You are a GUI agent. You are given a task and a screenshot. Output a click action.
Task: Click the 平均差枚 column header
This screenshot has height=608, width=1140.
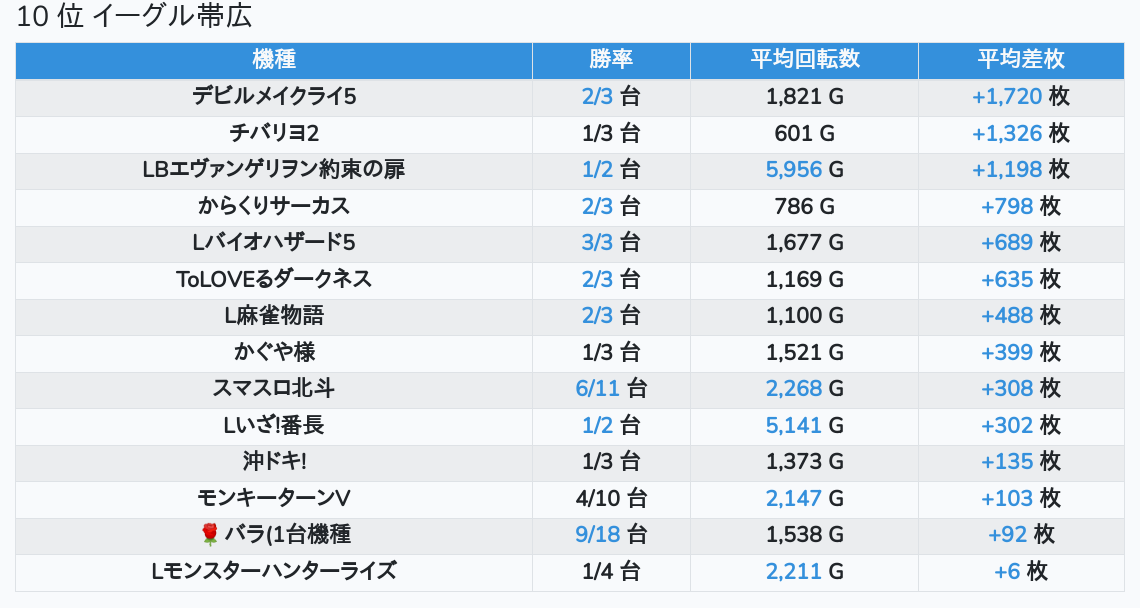point(1021,60)
